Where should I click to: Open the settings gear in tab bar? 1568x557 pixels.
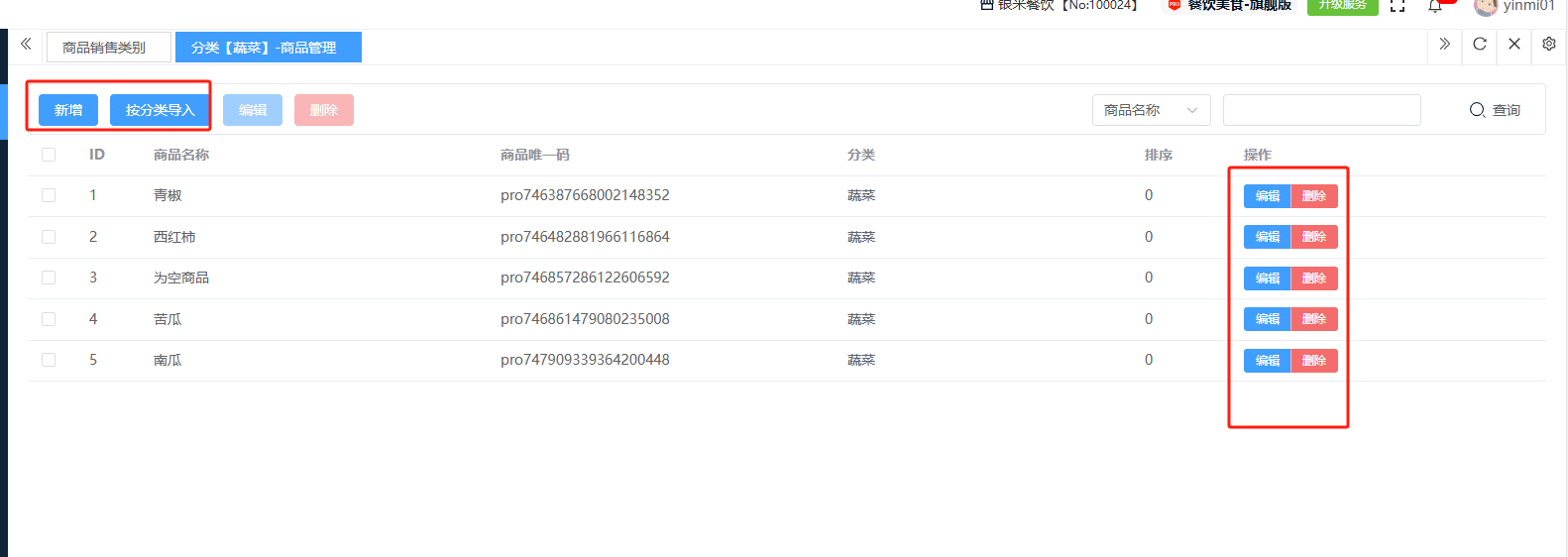click(x=1549, y=44)
